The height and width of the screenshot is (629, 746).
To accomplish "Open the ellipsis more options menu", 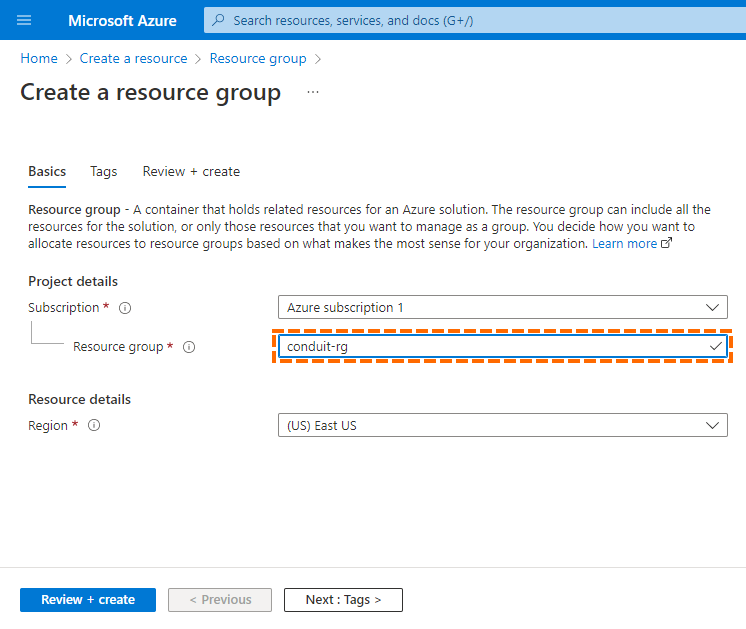I will pyautogui.click(x=313, y=92).
